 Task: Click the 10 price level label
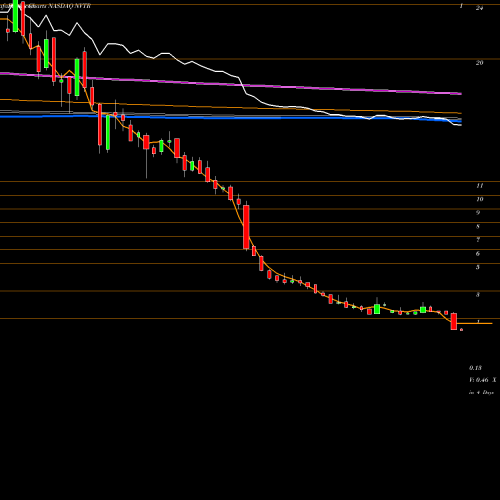pyautogui.click(x=479, y=199)
